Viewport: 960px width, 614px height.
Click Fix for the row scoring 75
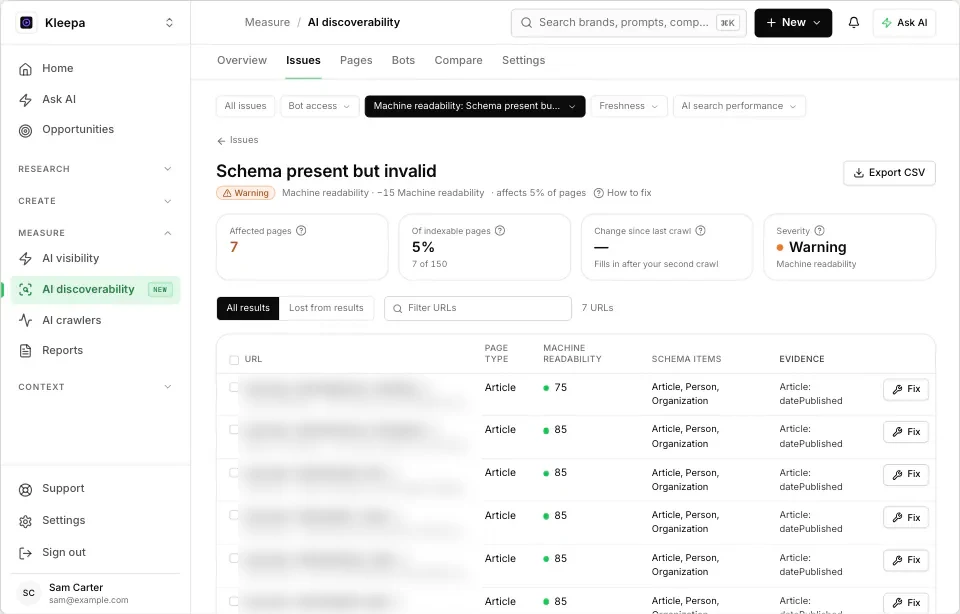pyautogui.click(x=906, y=389)
